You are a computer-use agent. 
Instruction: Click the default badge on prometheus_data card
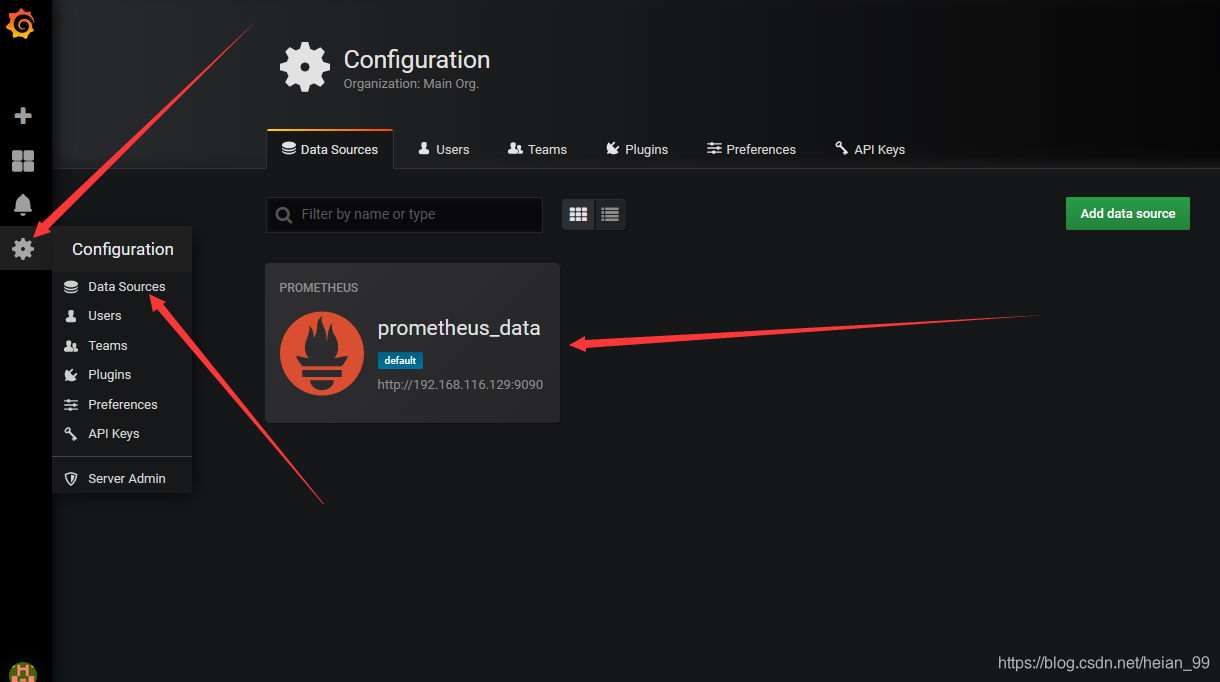(400, 360)
